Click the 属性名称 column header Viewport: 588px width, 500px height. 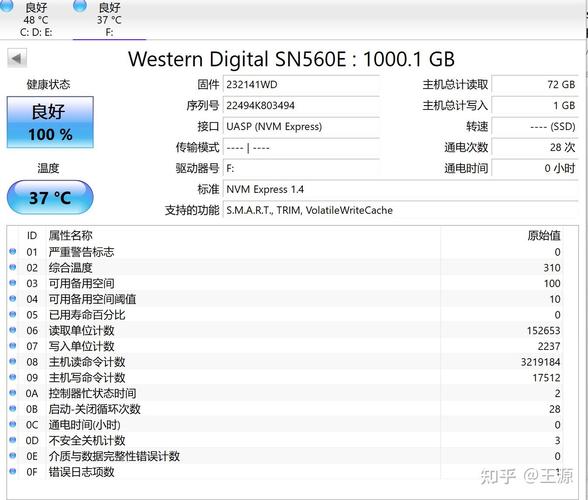point(70,236)
